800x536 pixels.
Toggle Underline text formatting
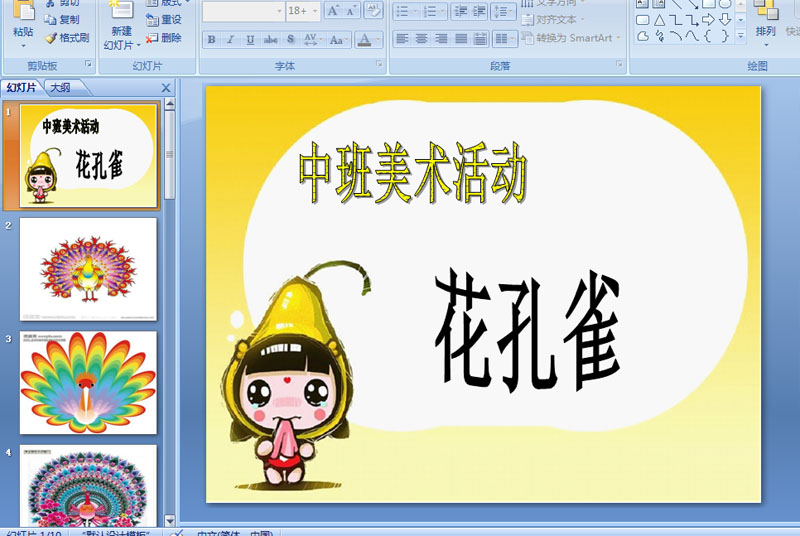point(250,39)
